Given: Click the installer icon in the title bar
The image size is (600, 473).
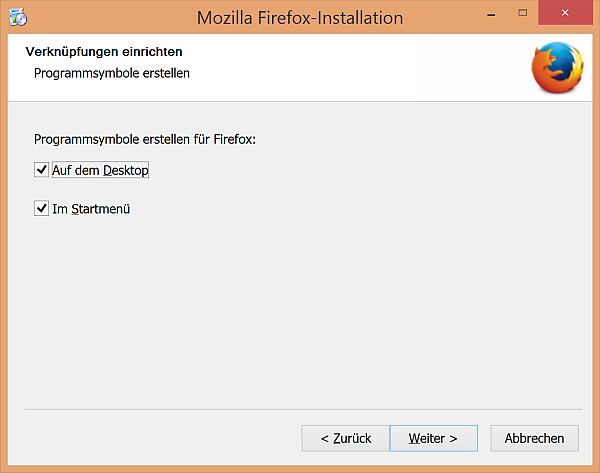Looking at the screenshot, I should click(18, 17).
